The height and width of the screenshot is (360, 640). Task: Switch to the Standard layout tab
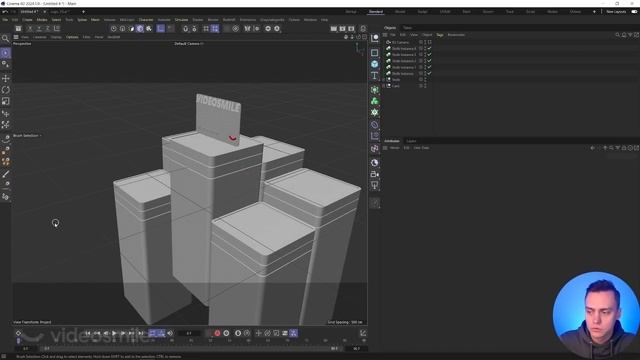(376, 12)
